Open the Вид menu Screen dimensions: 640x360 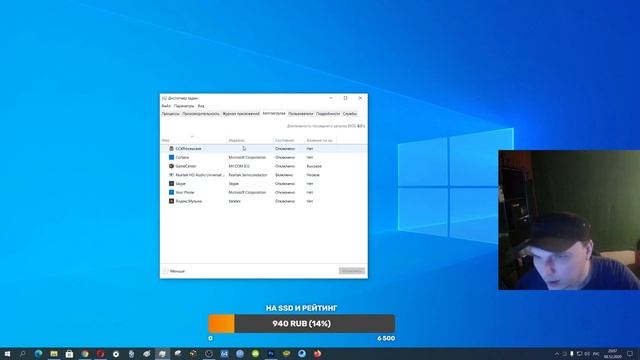tap(201, 106)
